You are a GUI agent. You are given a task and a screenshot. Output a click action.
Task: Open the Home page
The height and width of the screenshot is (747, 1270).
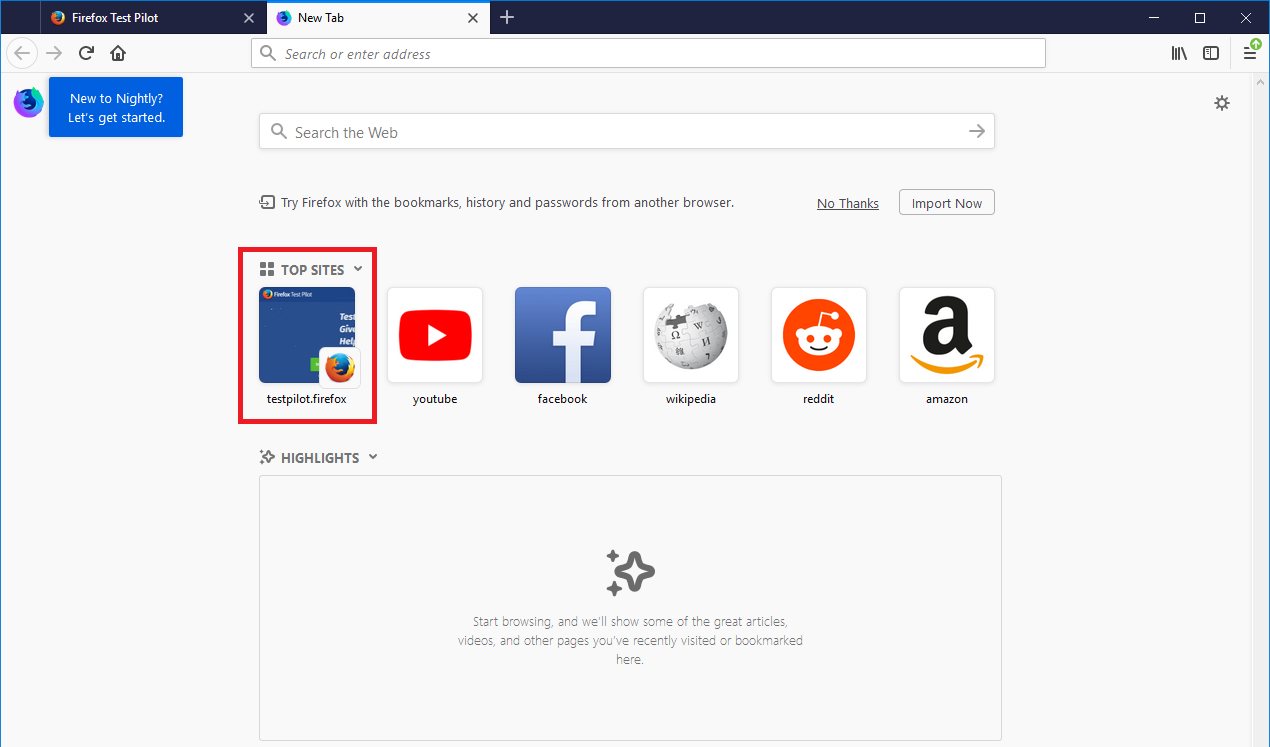click(x=117, y=52)
